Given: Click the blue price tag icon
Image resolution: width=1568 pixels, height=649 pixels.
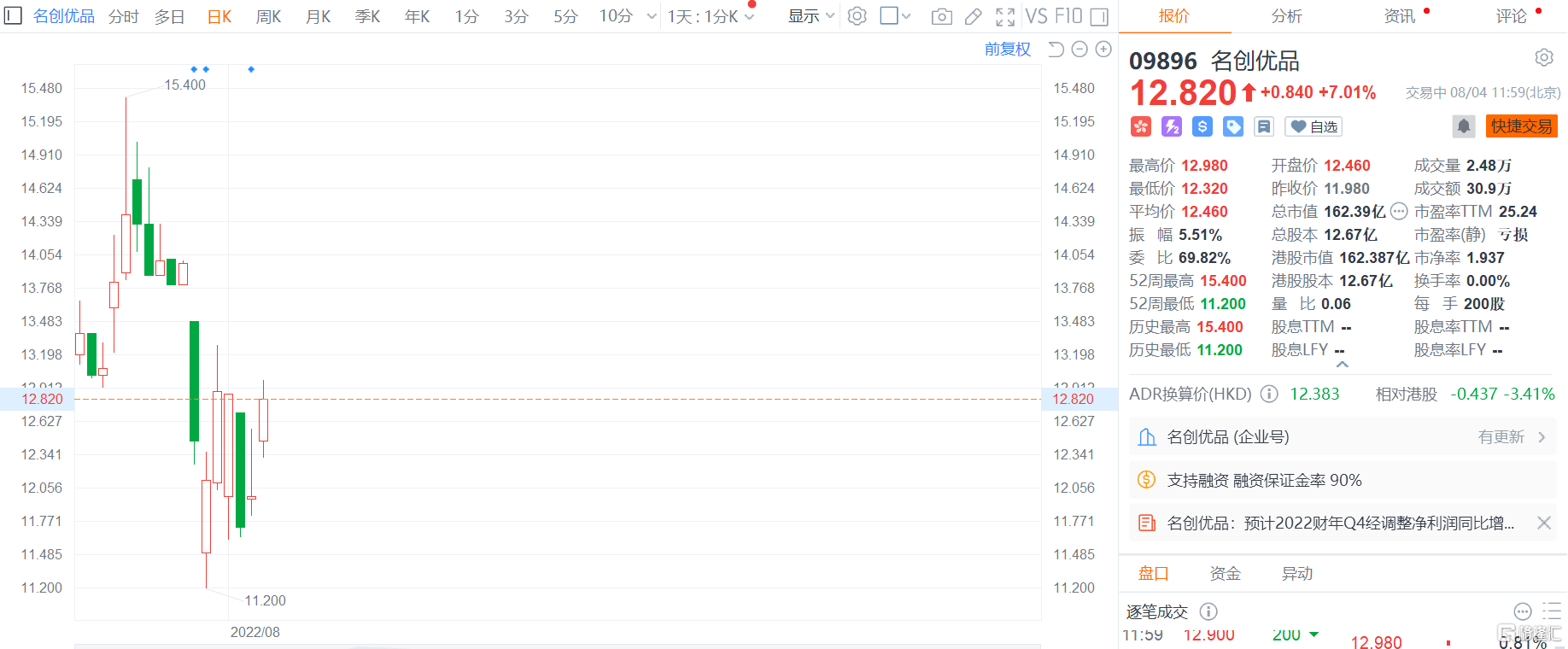Looking at the screenshot, I should (1233, 126).
